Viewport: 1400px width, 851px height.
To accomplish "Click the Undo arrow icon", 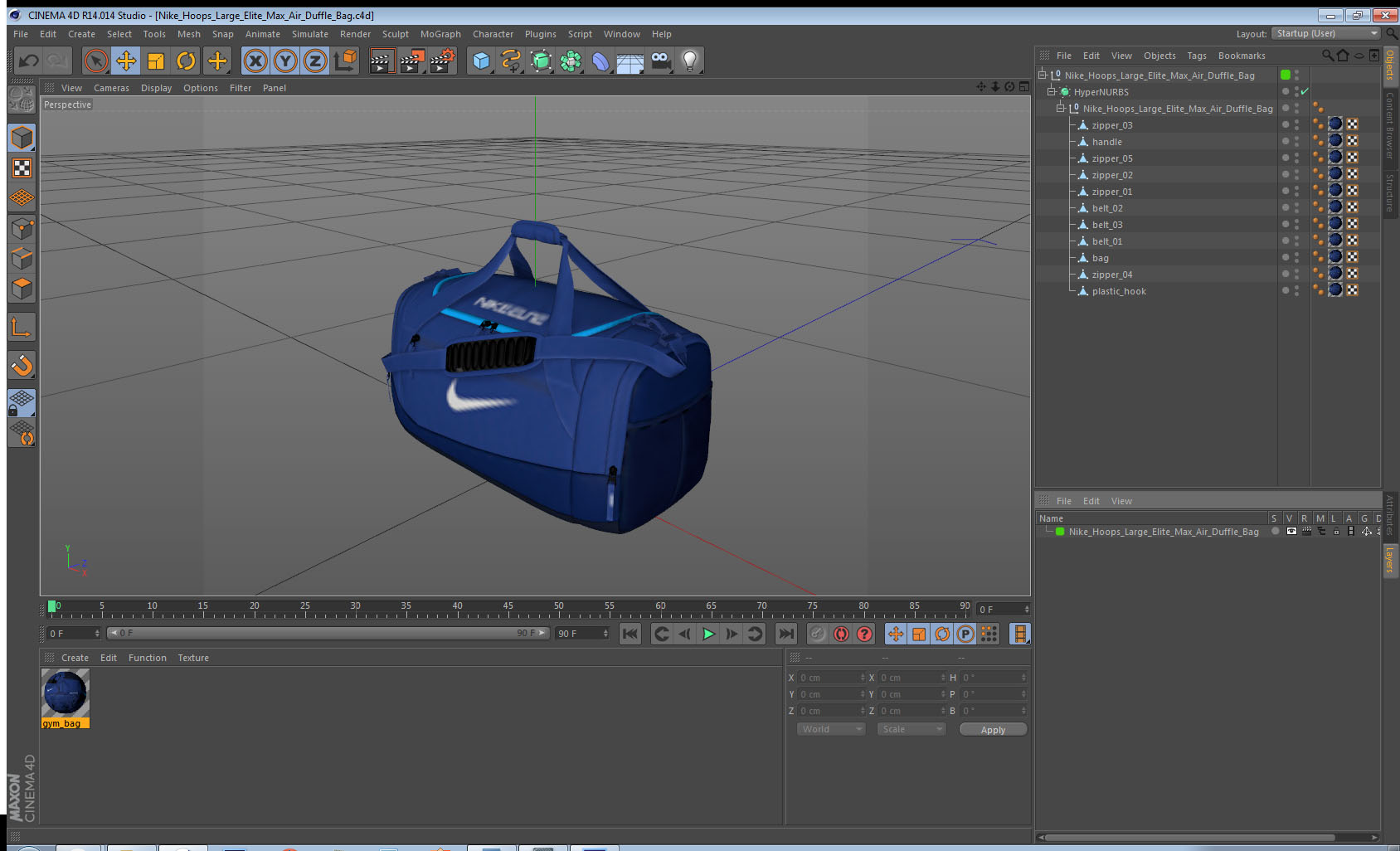I will 29,61.
